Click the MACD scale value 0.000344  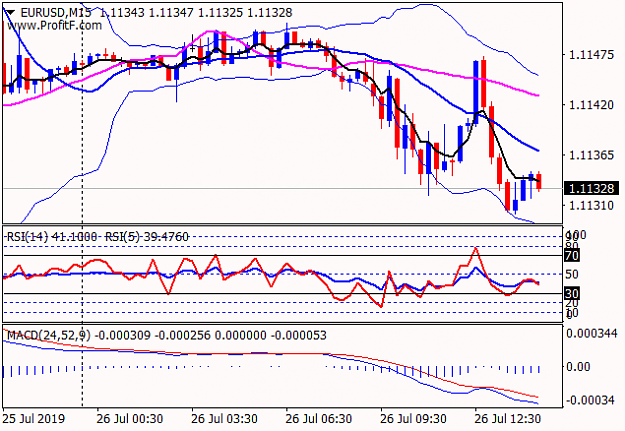coord(592,333)
